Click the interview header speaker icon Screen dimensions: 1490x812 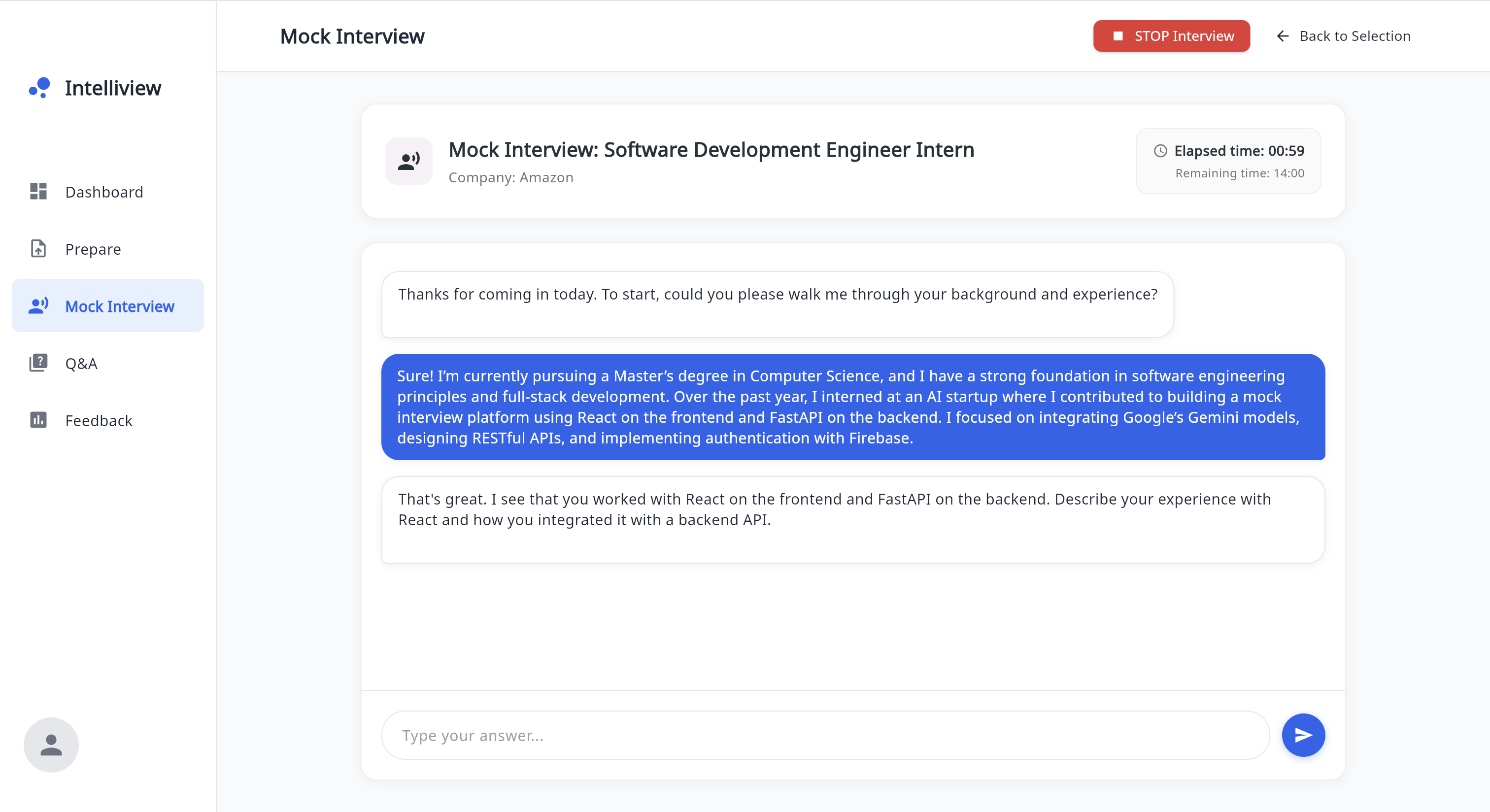click(x=408, y=161)
